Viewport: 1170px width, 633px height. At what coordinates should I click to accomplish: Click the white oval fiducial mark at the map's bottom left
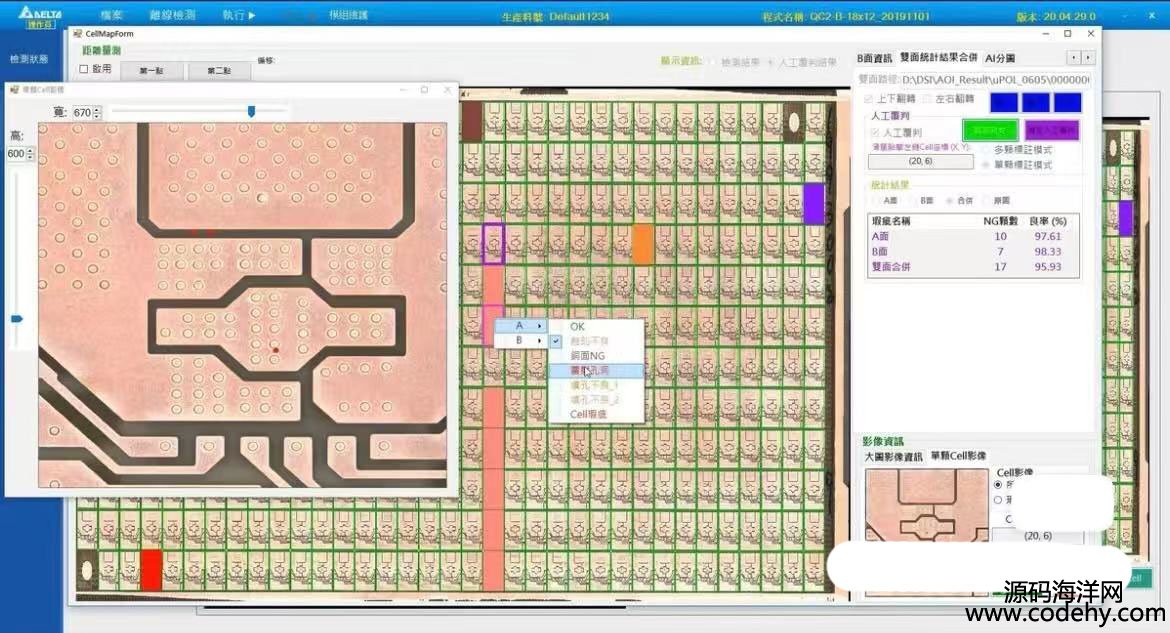[87, 570]
